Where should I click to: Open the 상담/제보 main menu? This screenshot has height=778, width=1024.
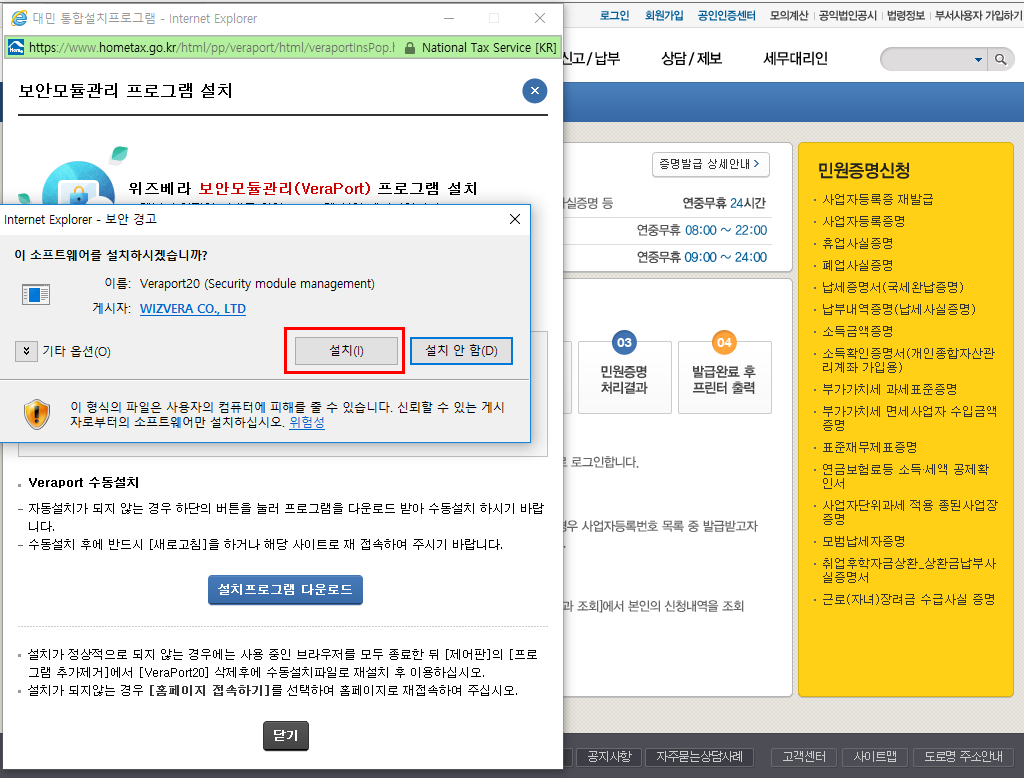(x=692, y=59)
